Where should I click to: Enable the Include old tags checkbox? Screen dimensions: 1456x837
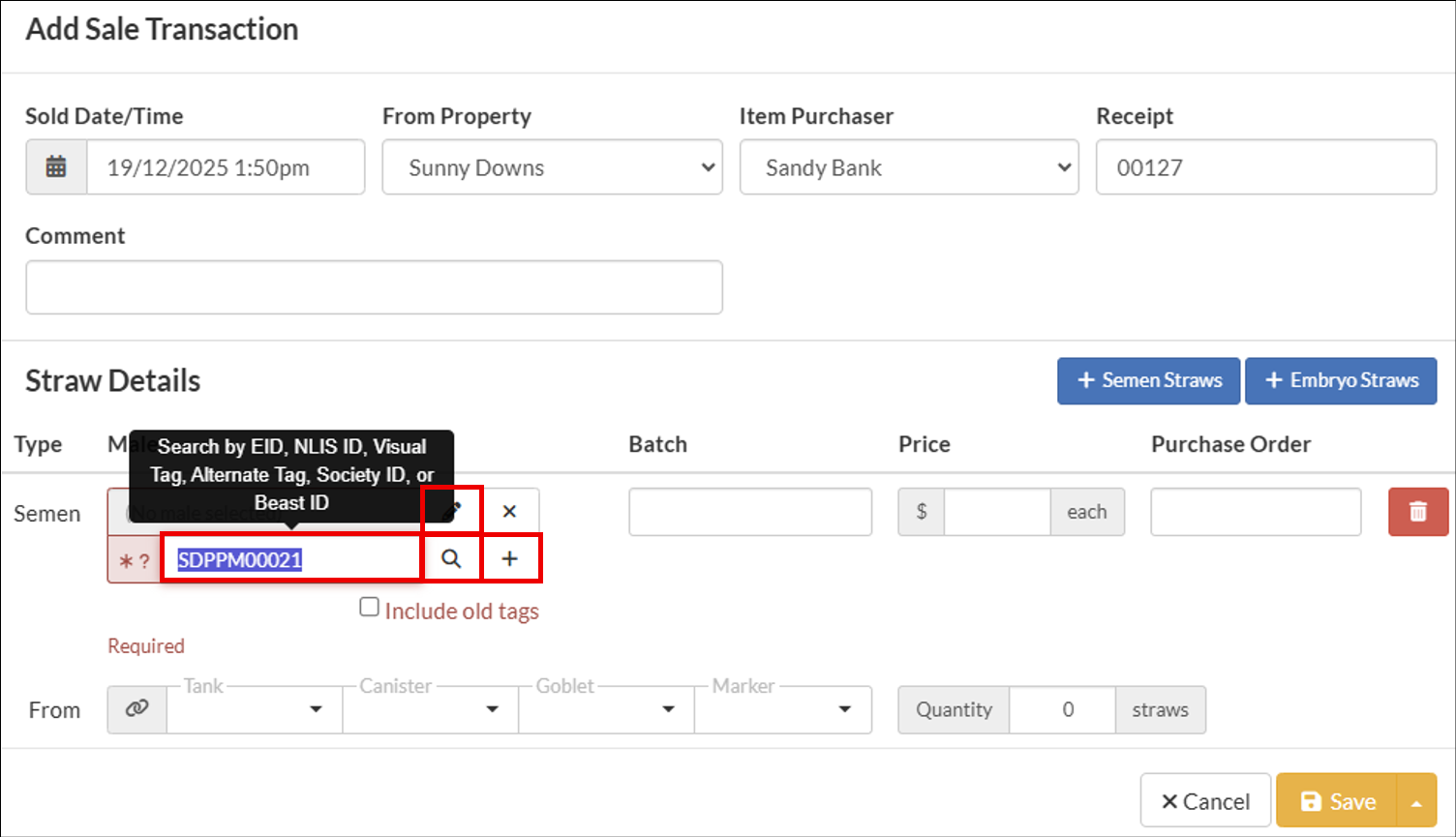(x=369, y=608)
